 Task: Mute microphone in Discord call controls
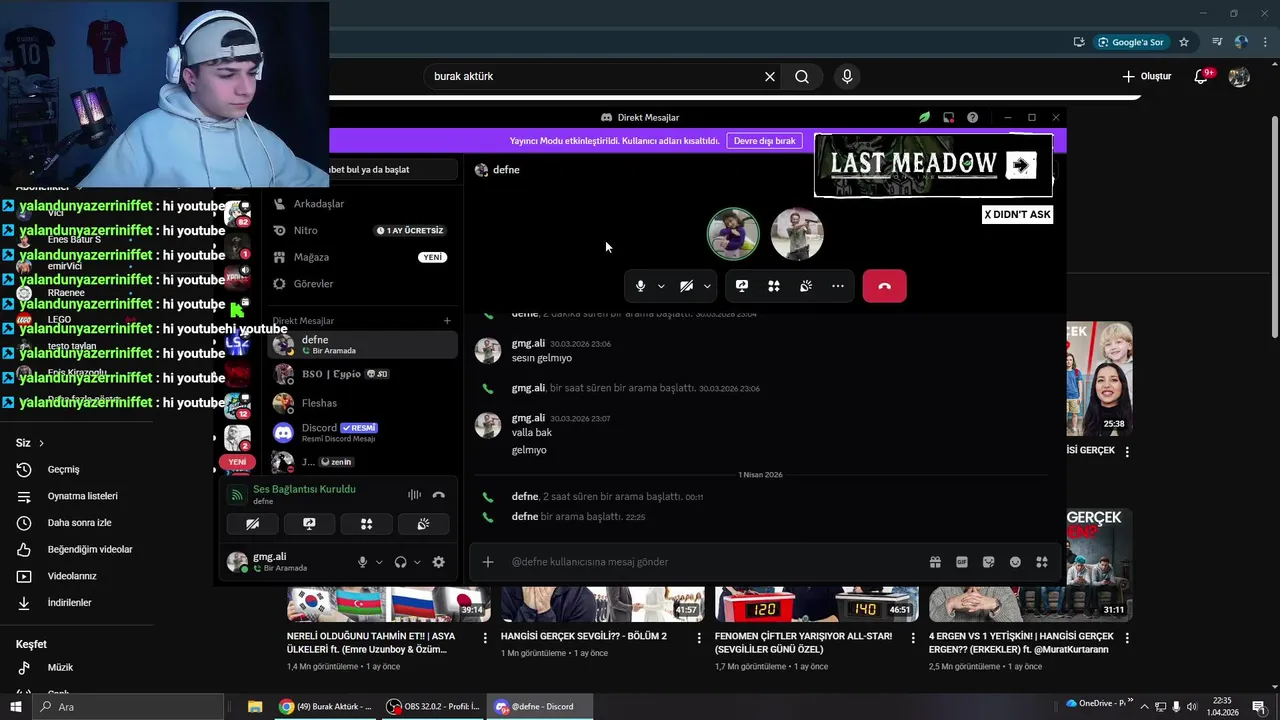[640, 286]
